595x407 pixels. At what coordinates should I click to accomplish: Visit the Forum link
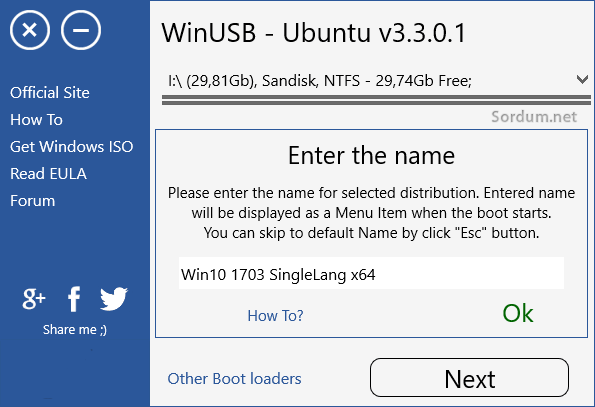(x=33, y=201)
